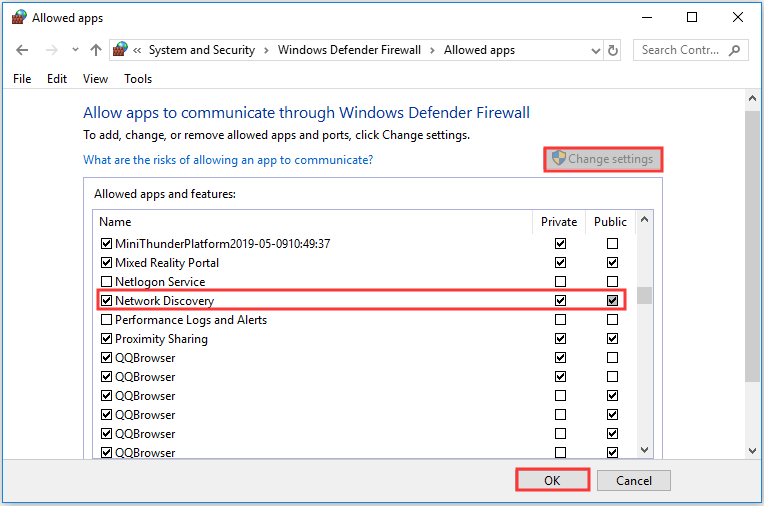Enable the Netlogon Service name checkbox
Image resolution: width=764 pixels, height=506 pixels.
[x=106, y=281]
